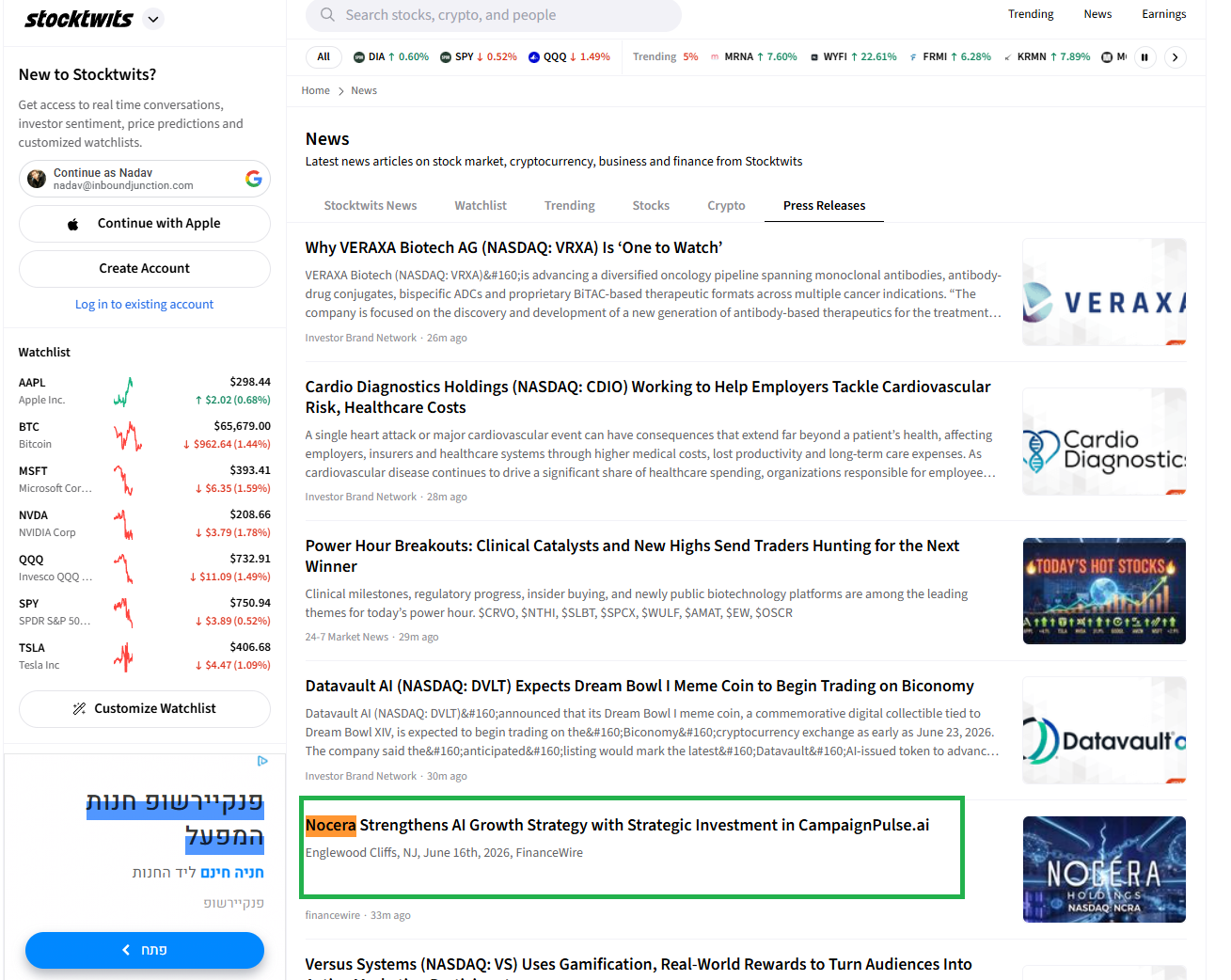Open Nocera Holdings article thumbnail
The width and height of the screenshot is (1231, 980).
tap(1104, 870)
